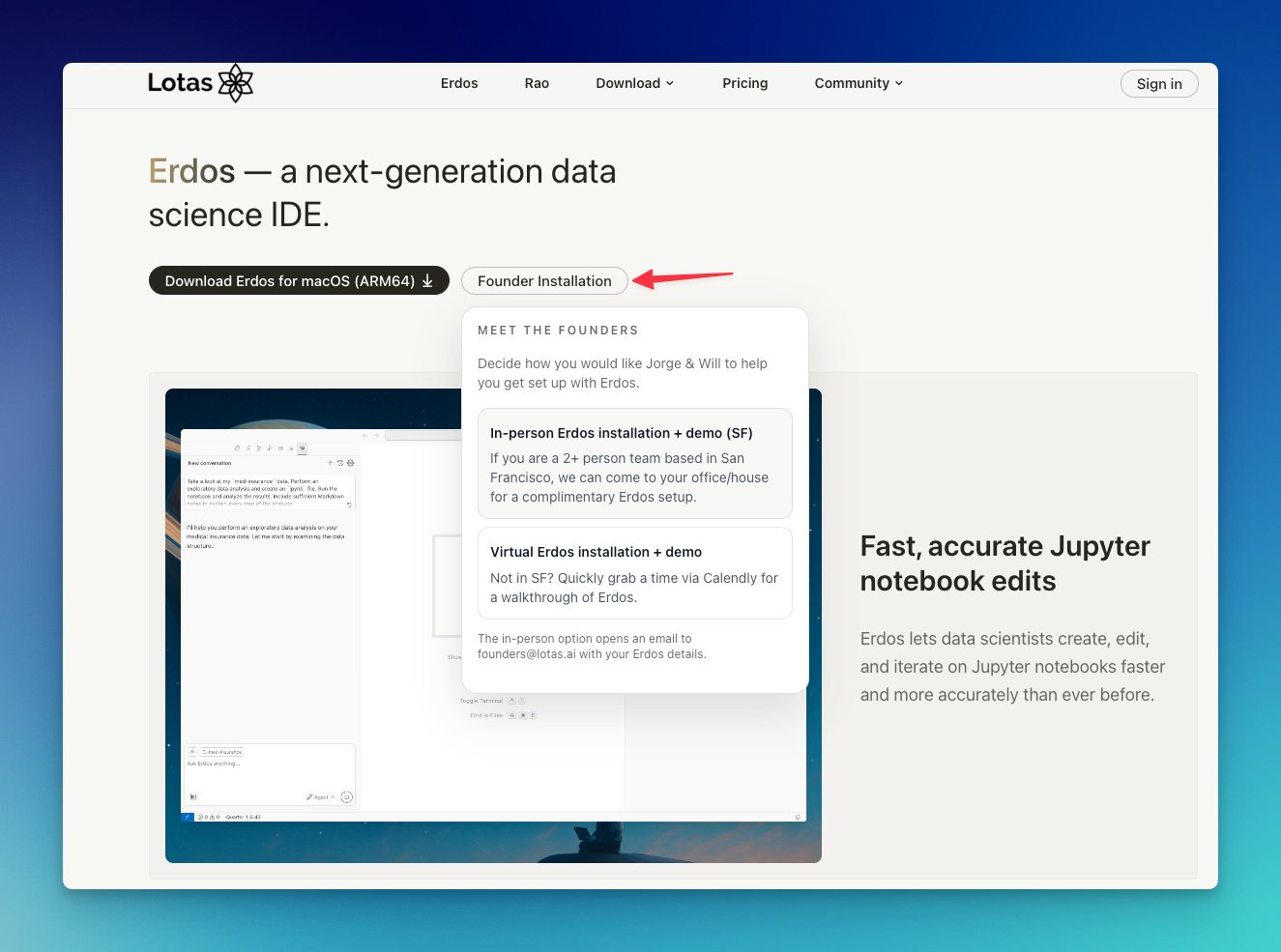1281x952 pixels.
Task: Click the plus icon beside New conversation
Action: [330, 463]
